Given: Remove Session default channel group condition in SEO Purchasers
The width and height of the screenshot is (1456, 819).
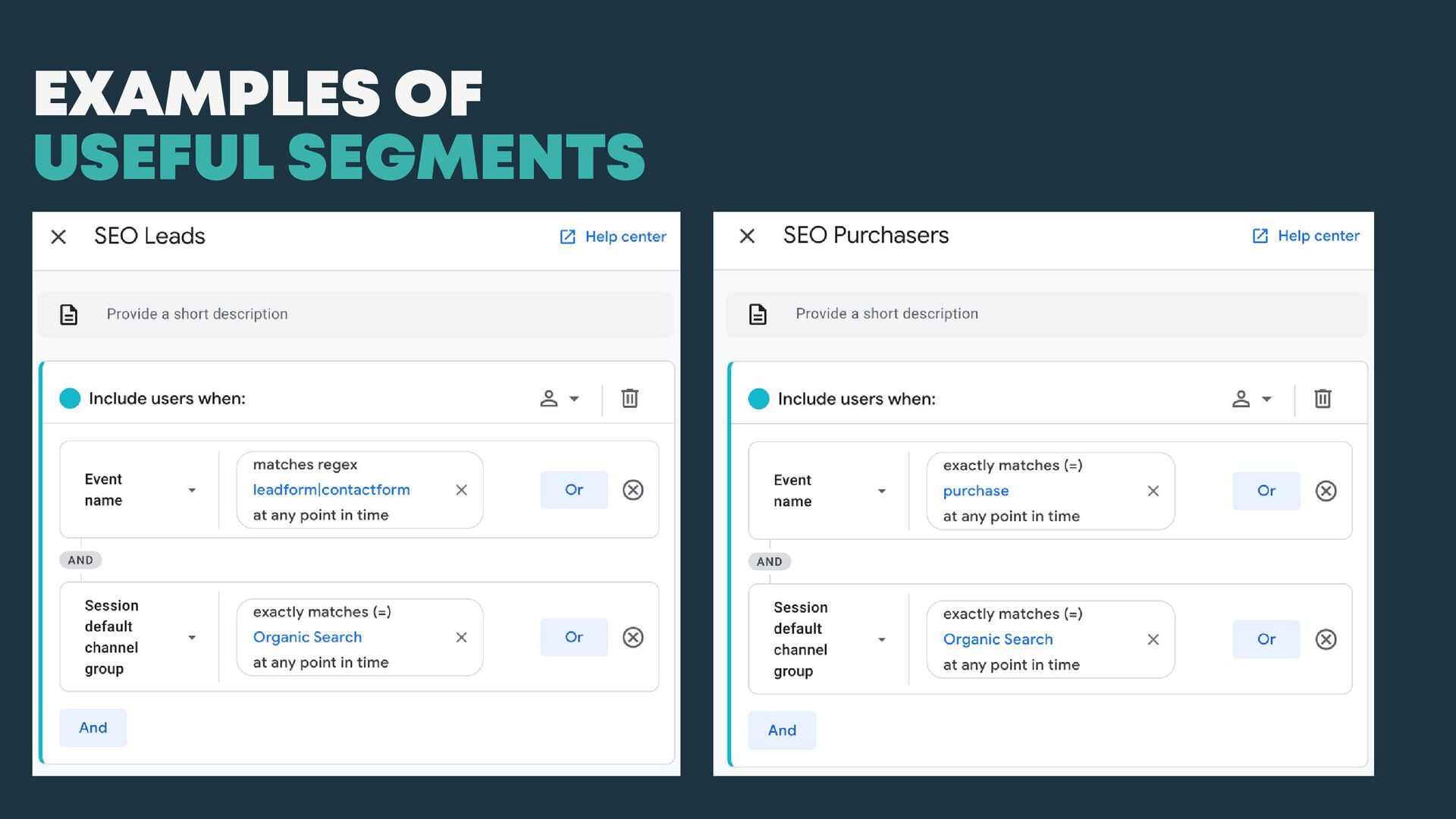Looking at the screenshot, I should 1326,639.
